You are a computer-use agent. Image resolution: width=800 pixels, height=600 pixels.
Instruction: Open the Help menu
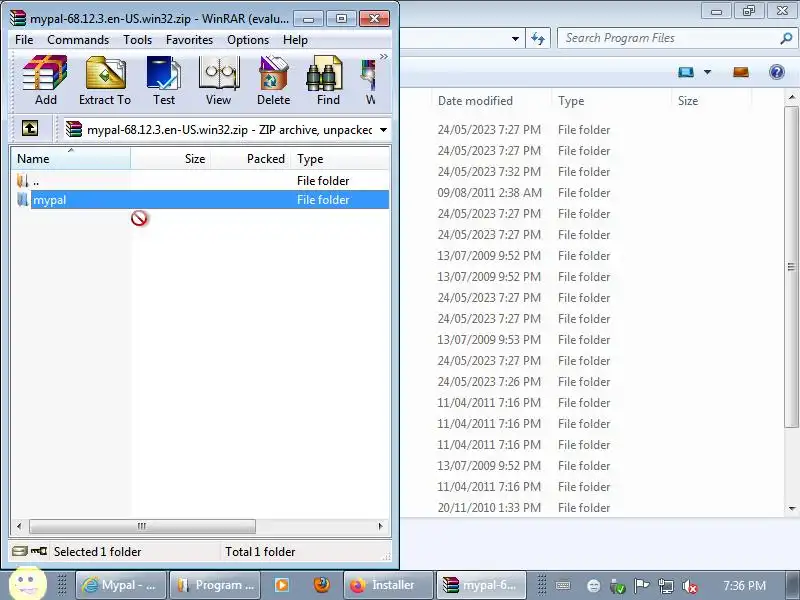pyautogui.click(x=295, y=40)
